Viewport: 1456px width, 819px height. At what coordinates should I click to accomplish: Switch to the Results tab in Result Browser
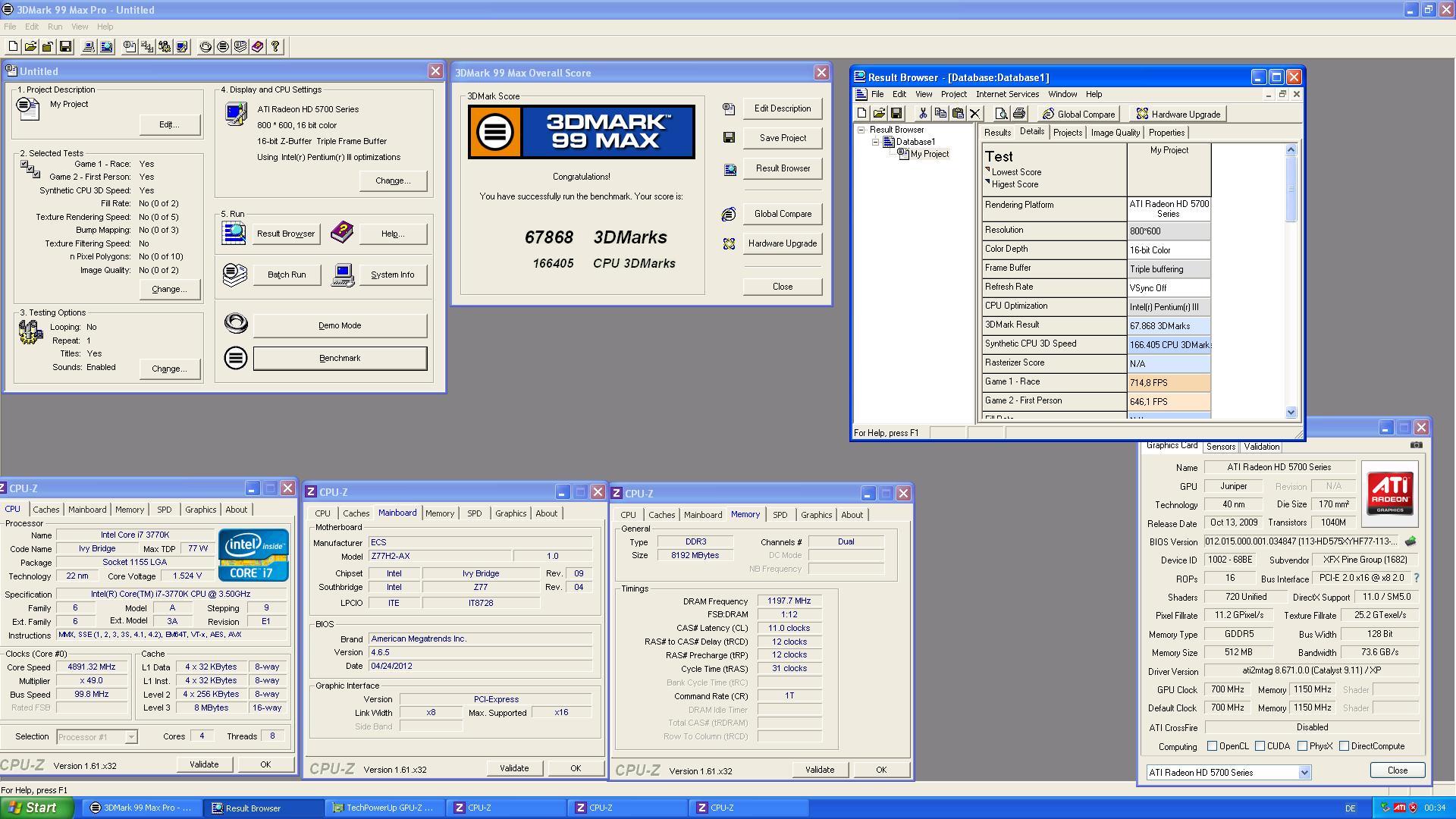point(997,133)
